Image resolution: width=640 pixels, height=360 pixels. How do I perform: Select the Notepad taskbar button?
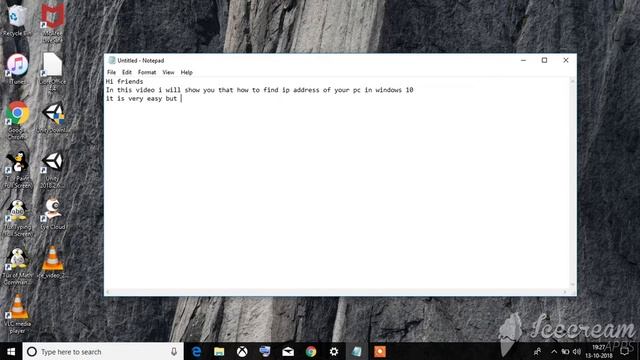coord(357,351)
